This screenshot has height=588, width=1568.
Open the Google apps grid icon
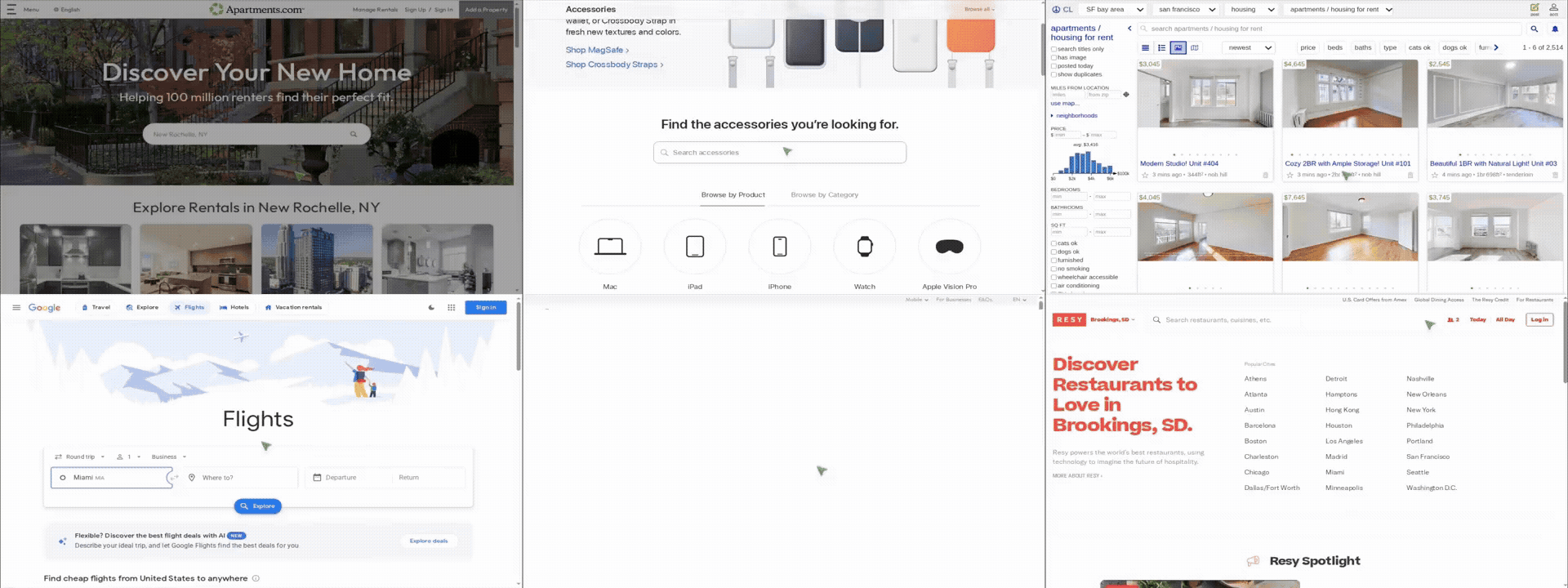[x=451, y=308]
